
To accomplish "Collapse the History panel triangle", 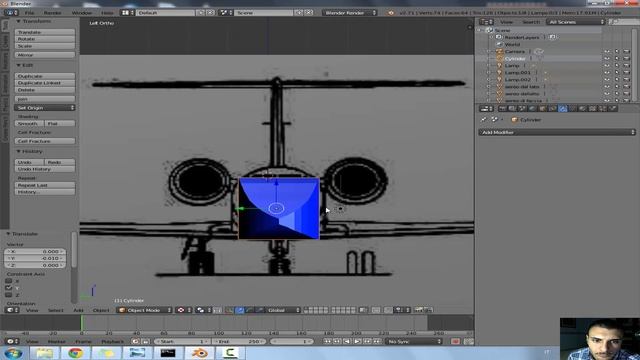I will click(x=18, y=151).
